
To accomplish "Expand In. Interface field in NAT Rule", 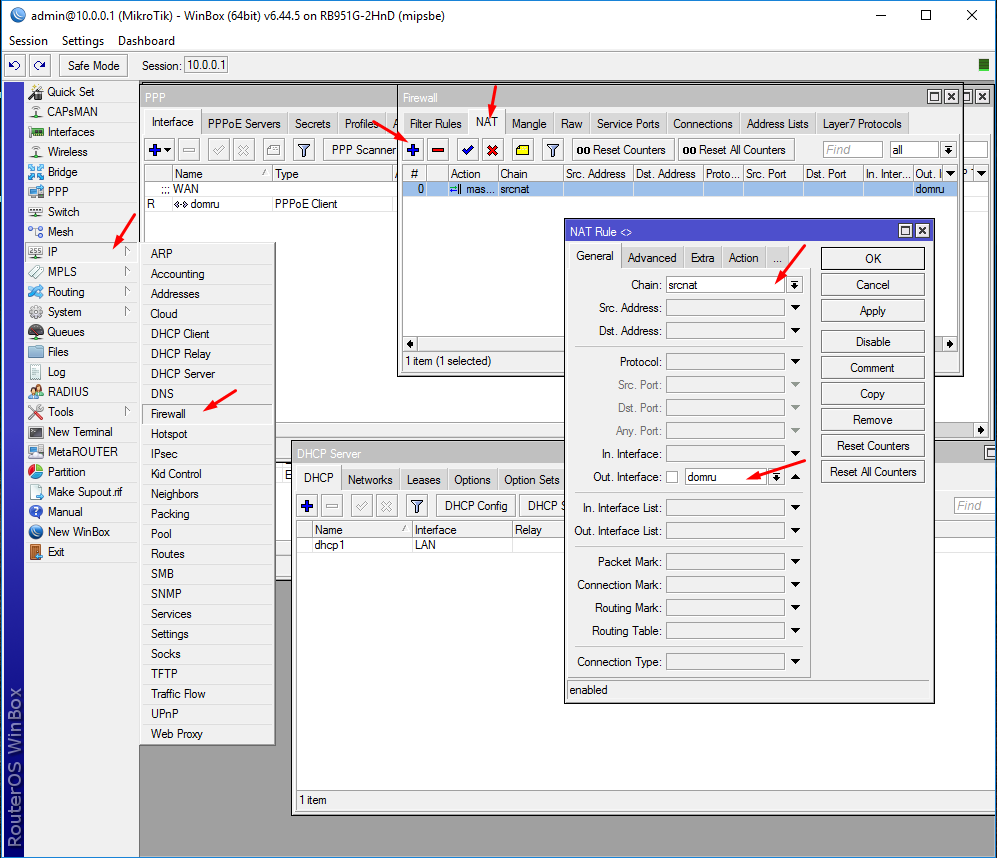I will point(795,454).
